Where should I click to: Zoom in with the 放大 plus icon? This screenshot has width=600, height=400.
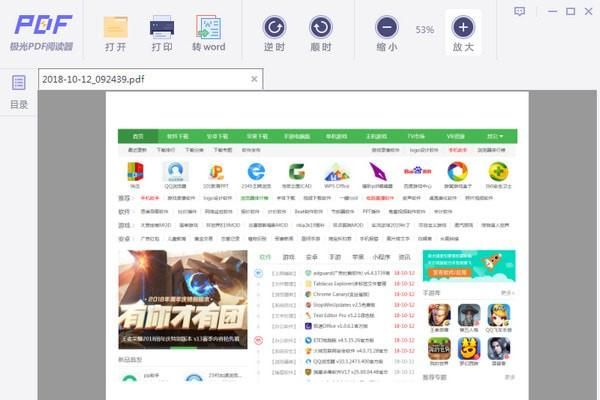point(463,27)
